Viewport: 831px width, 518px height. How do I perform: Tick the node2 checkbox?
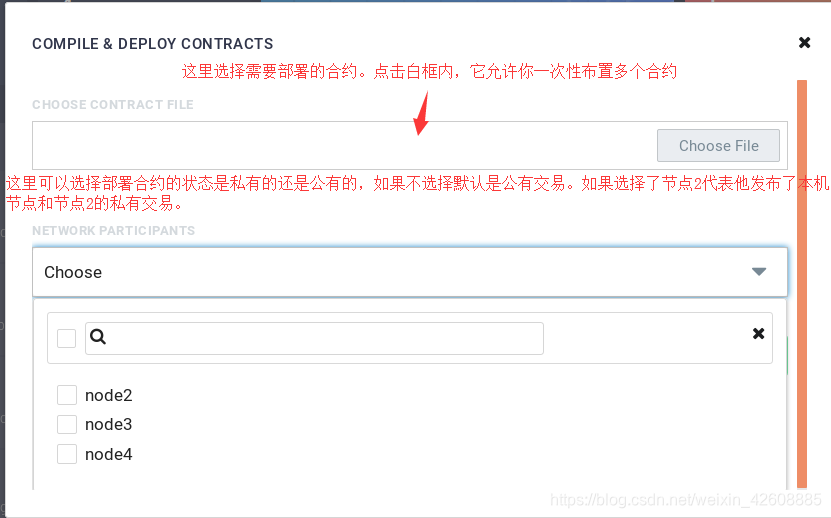(x=67, y=395)
